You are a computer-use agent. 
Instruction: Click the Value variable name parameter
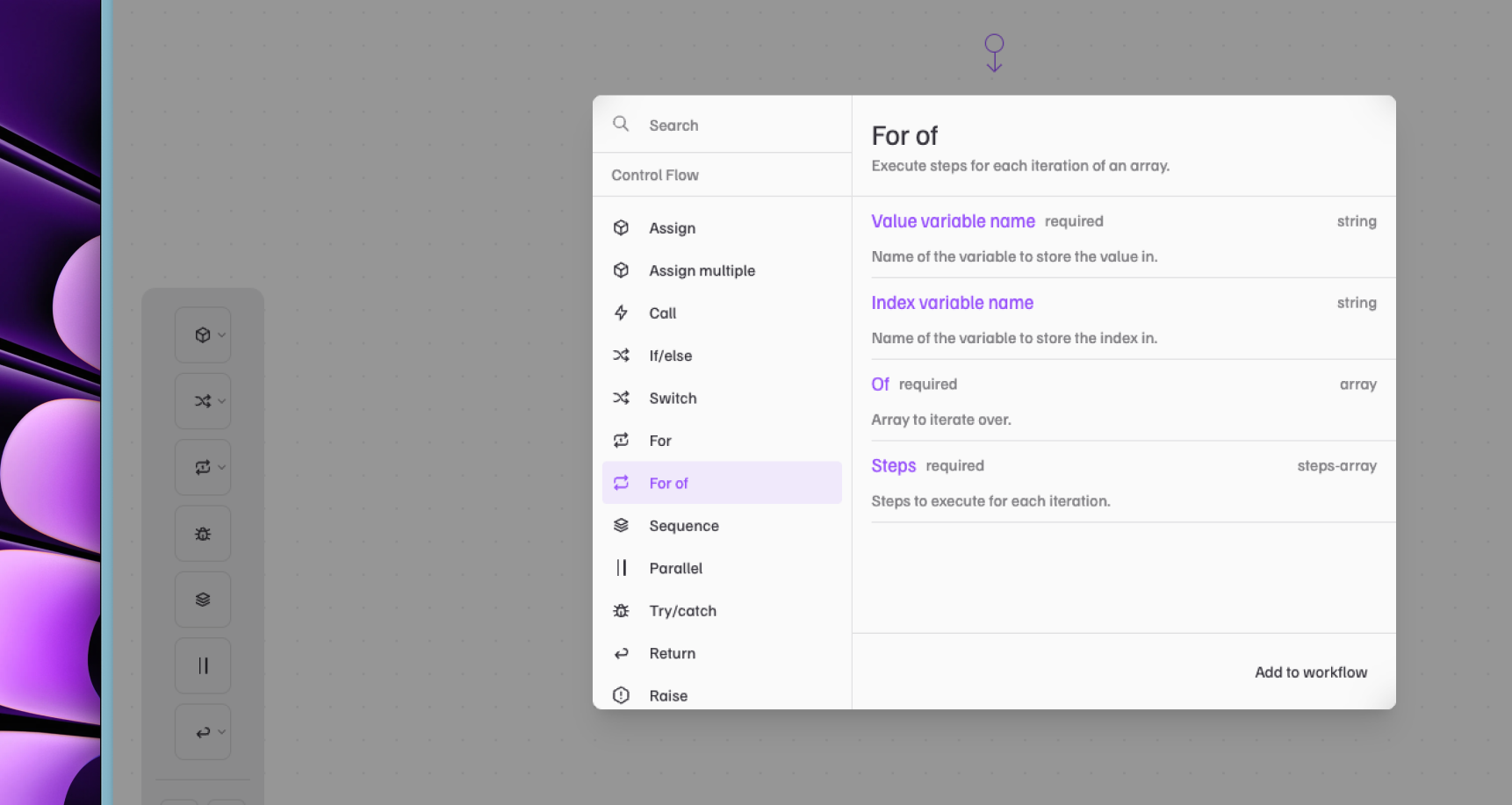point(953,221)
